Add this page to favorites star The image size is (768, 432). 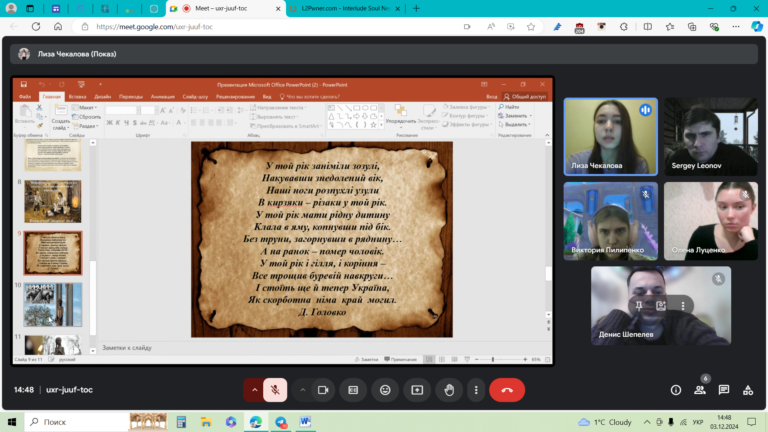531,26
